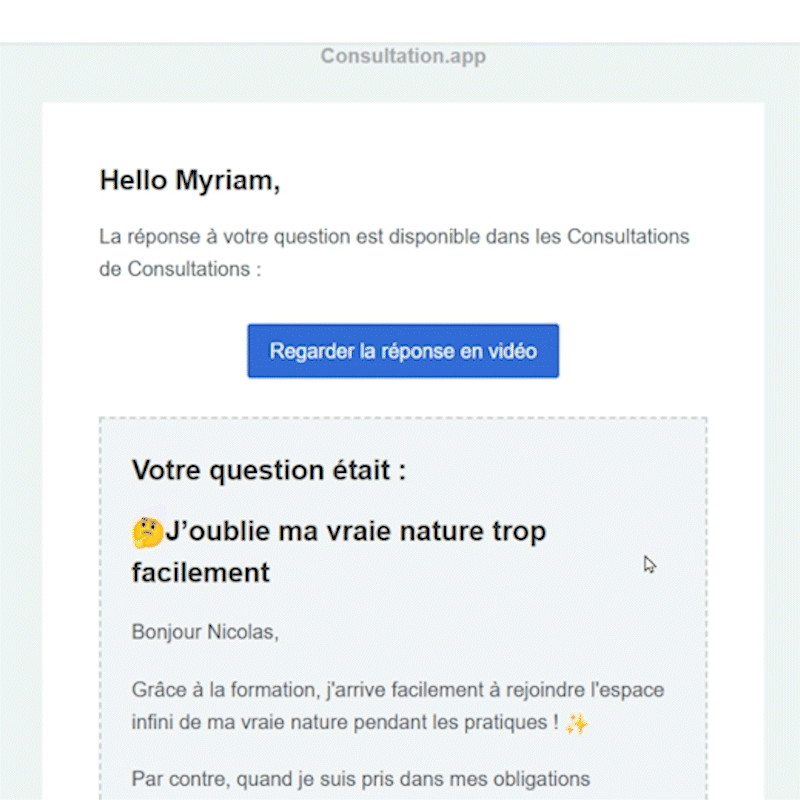Click the word "obligations" in the last line
Screen dimensions: 800x800
tap(545, 778)
